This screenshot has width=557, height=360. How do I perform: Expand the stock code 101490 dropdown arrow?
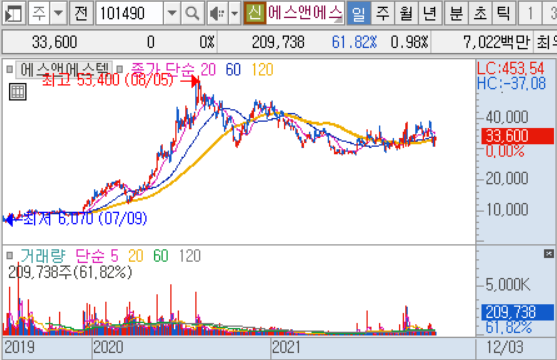[x=172, y=14]
